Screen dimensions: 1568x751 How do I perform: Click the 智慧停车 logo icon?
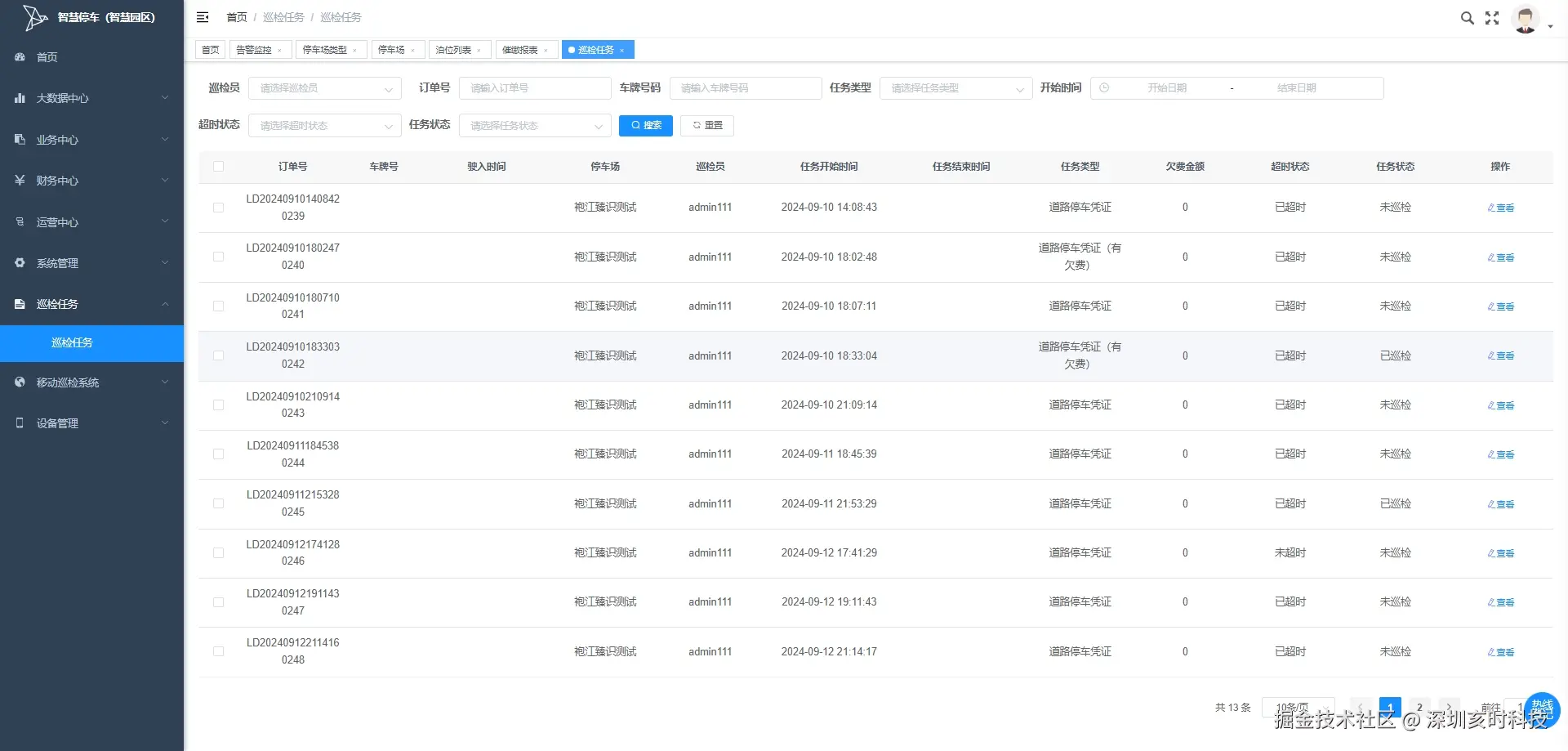click(35, 17)
